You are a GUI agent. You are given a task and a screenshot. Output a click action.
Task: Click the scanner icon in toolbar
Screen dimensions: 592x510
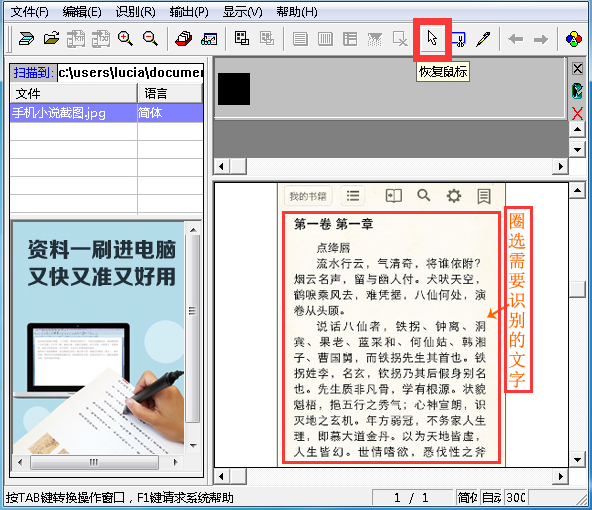[x=26, y=39]
